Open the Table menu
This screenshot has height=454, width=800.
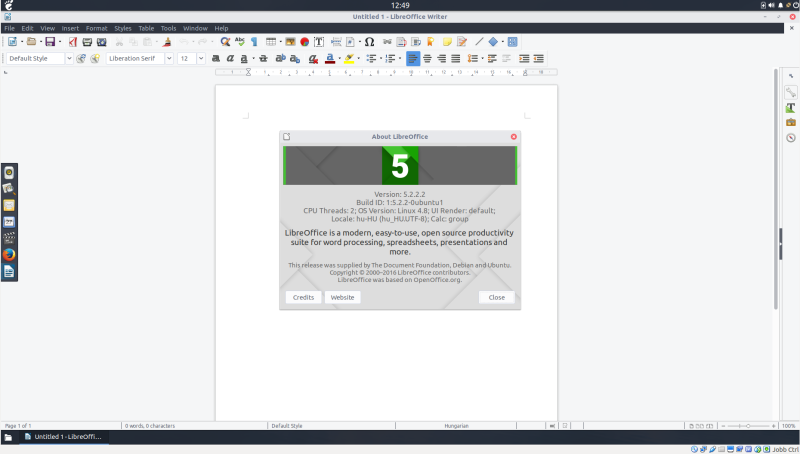pyautogui.click(x=146, y=28)
